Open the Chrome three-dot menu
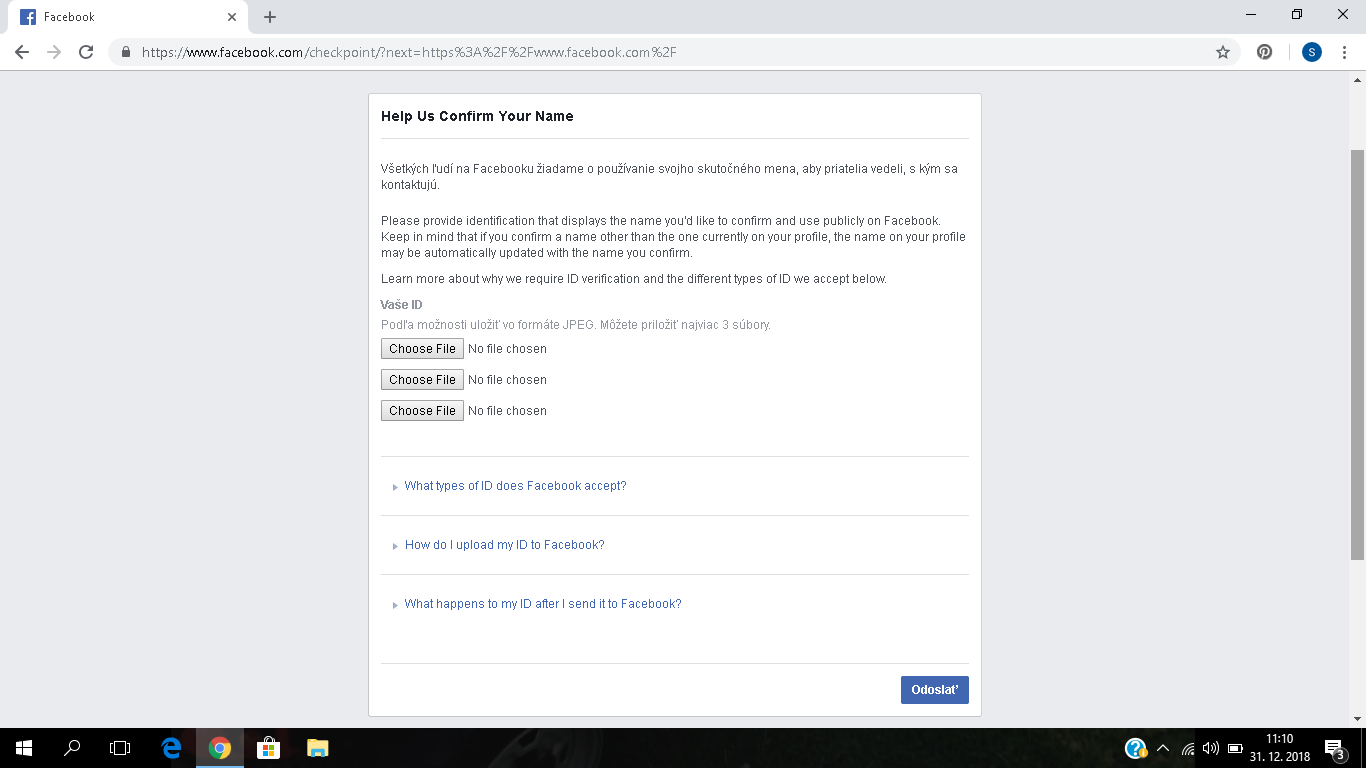 [1344, 52]
